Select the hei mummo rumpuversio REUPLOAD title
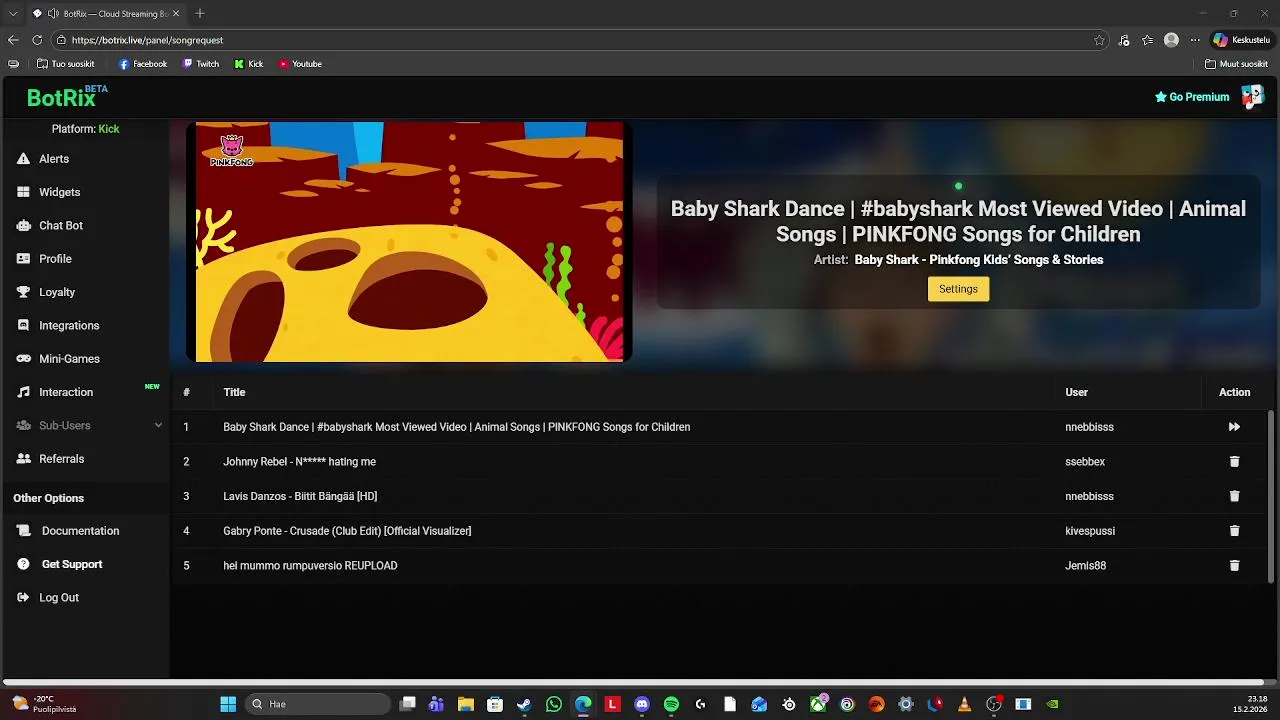This screenshot has height=720, width=1280. pos(310,566)
